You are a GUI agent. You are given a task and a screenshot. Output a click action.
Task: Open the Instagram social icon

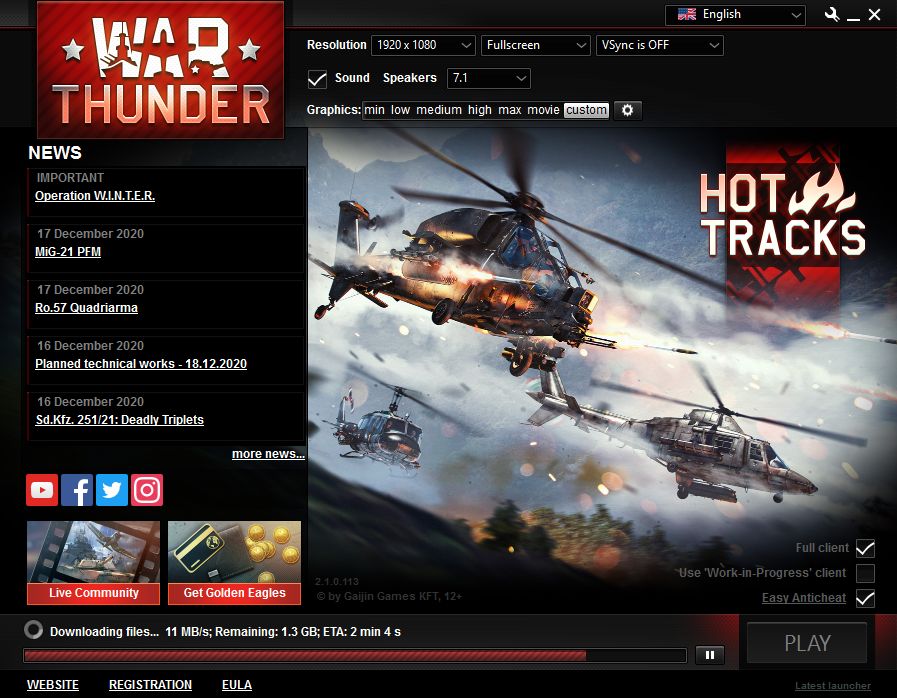147,490
